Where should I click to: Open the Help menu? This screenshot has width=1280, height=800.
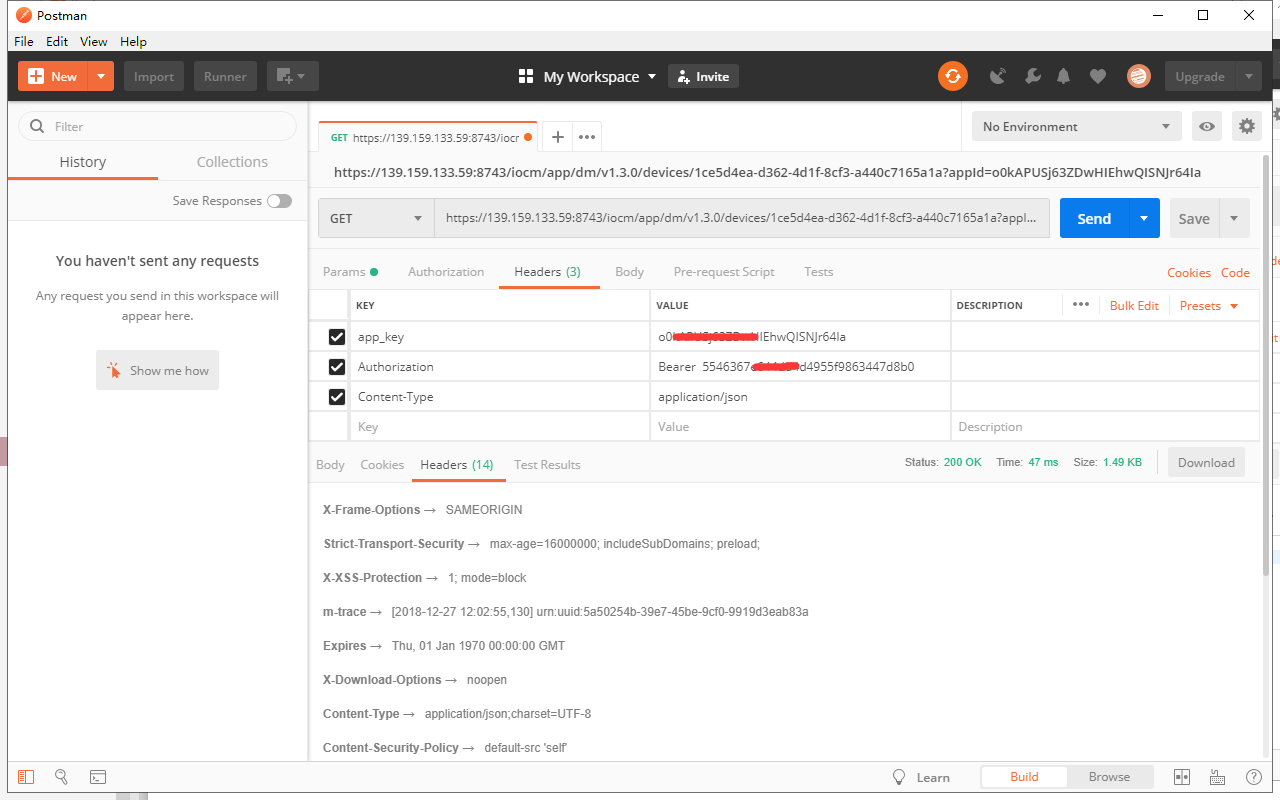click(133, 42)
